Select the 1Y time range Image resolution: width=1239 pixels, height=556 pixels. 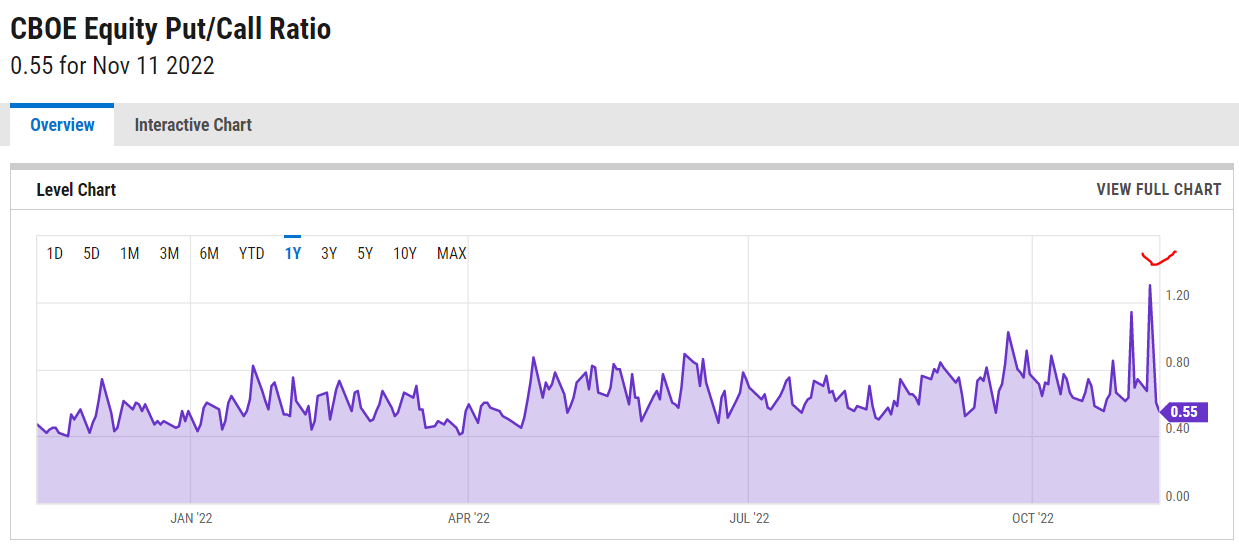click(293, 253)
